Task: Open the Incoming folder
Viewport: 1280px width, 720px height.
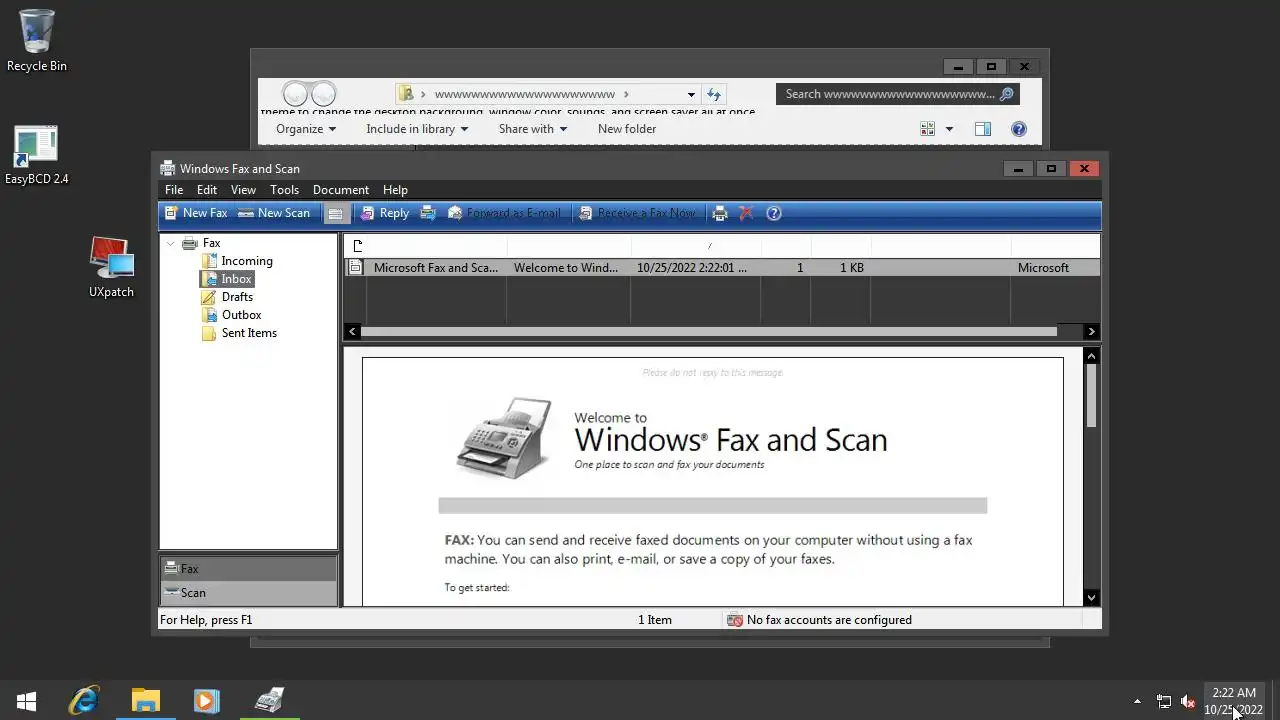Action: (247, 261)
